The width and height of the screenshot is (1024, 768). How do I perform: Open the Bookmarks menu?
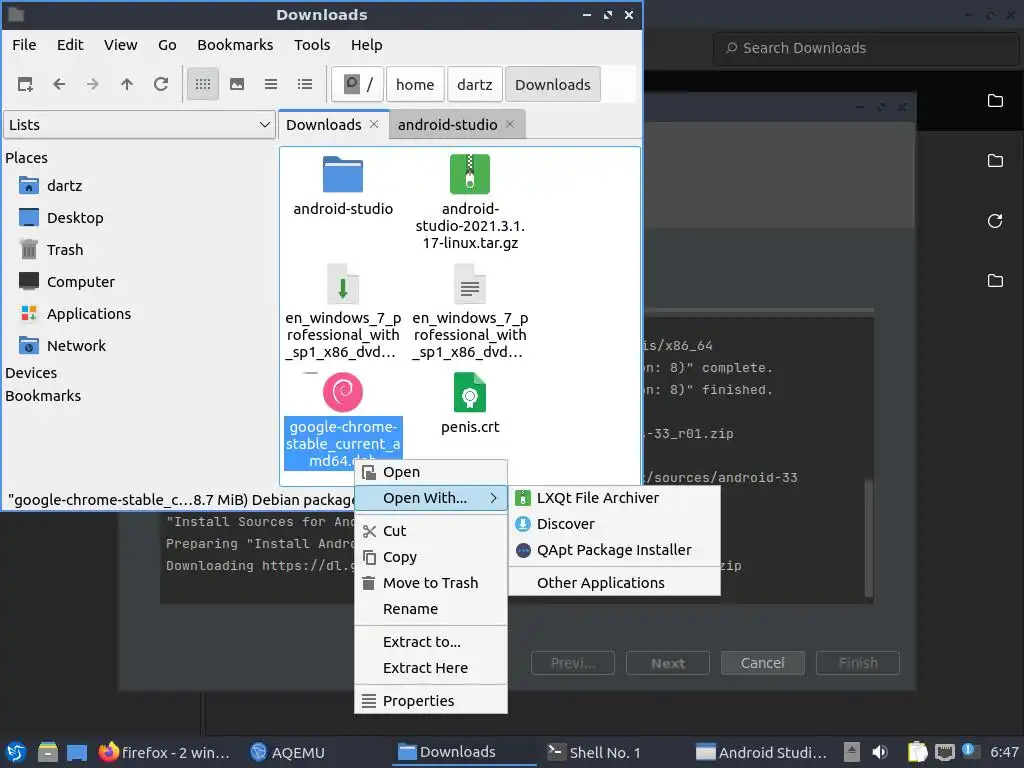pos(235,45)
